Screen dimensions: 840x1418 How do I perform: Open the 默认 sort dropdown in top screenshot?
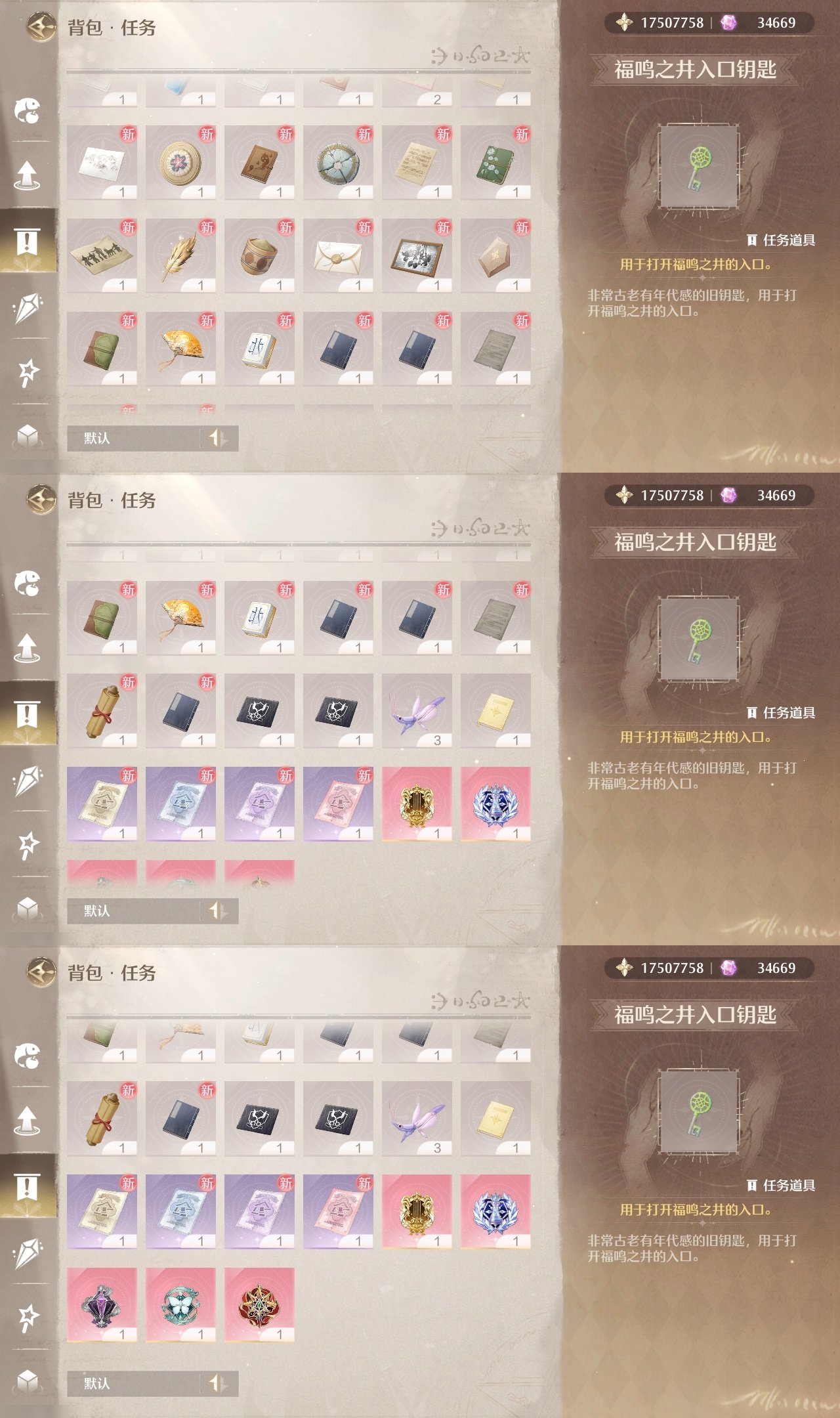(x=133, y=438)
